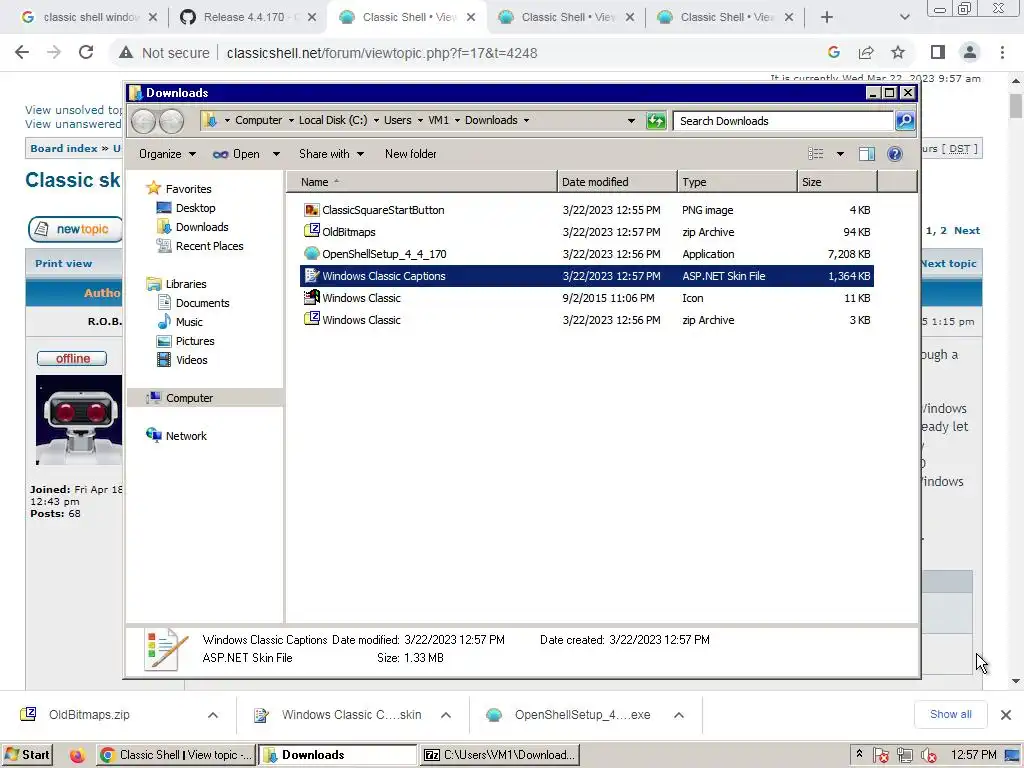Bookmark this page with the star icon
The height and width of the screenshot is (768, 1024).
point(898,53)
